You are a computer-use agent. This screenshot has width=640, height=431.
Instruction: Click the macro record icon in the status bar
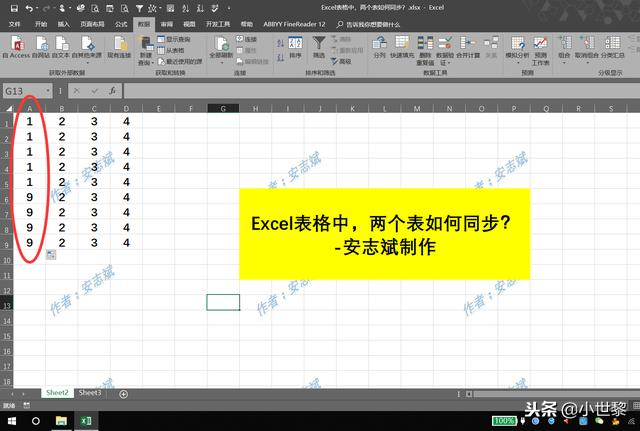pos(27,405)
